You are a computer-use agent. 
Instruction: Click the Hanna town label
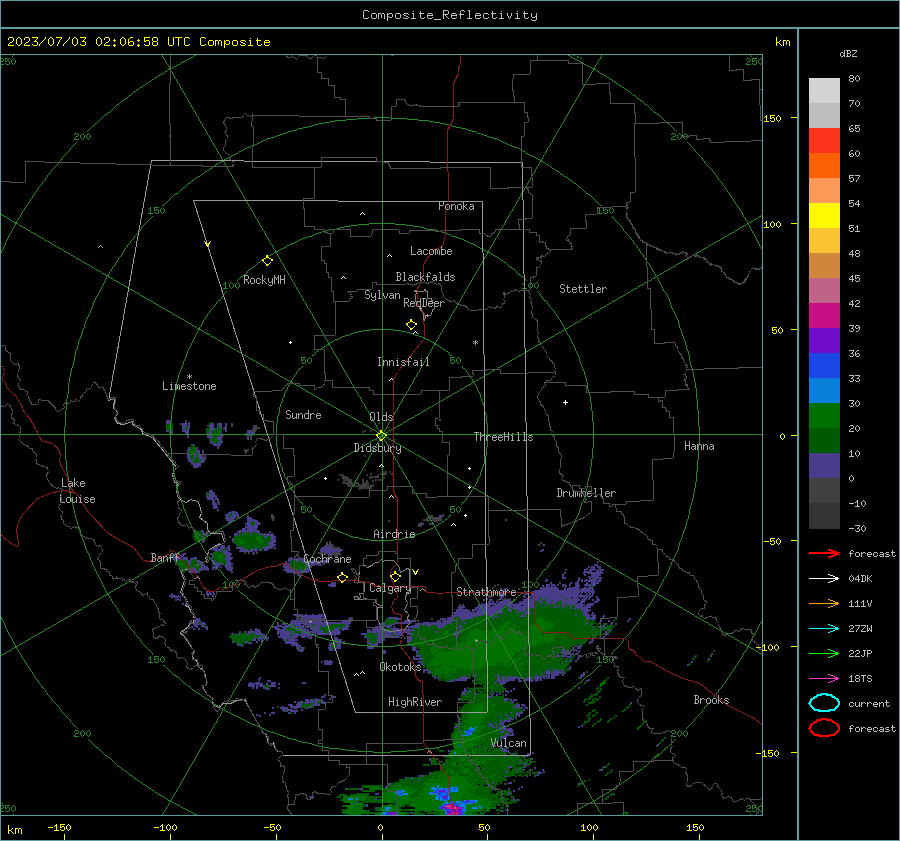[699, 446]
